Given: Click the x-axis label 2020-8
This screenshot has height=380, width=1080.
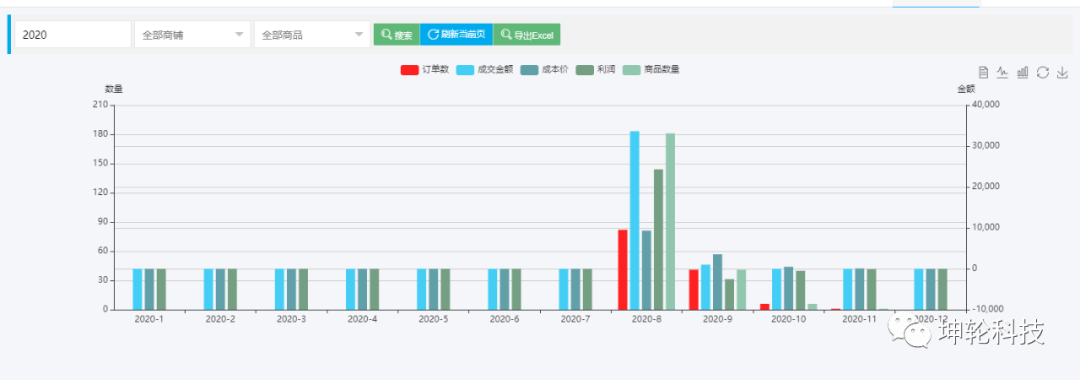Looking at the screenshot, I should [x=645, y=319].
